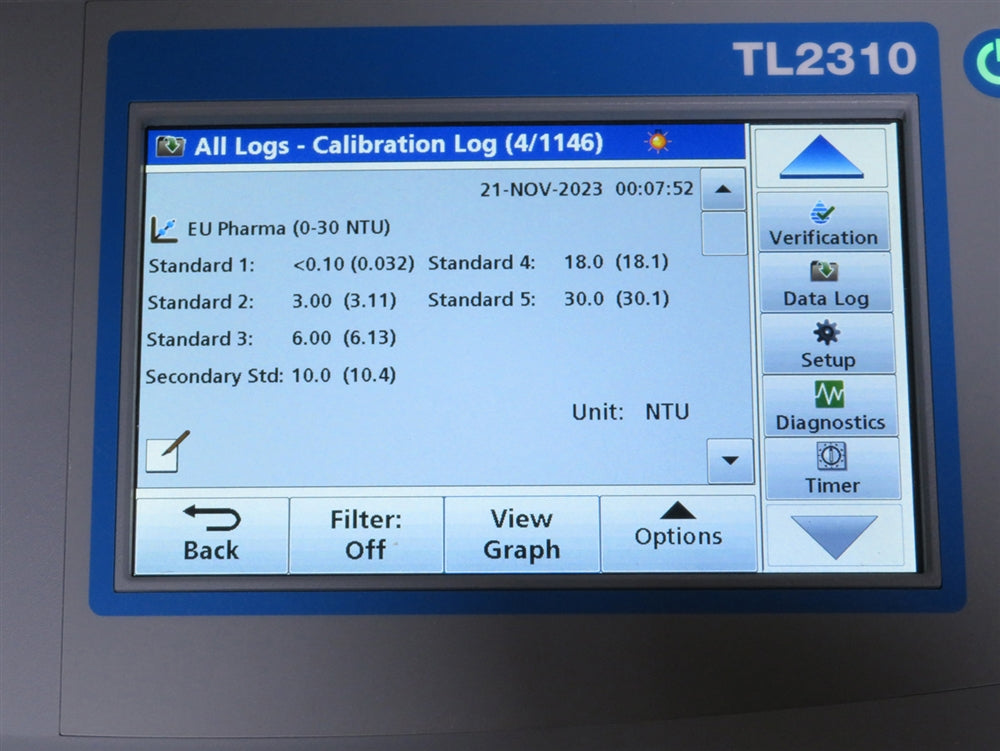Tap the log icon in title bar

170,146
